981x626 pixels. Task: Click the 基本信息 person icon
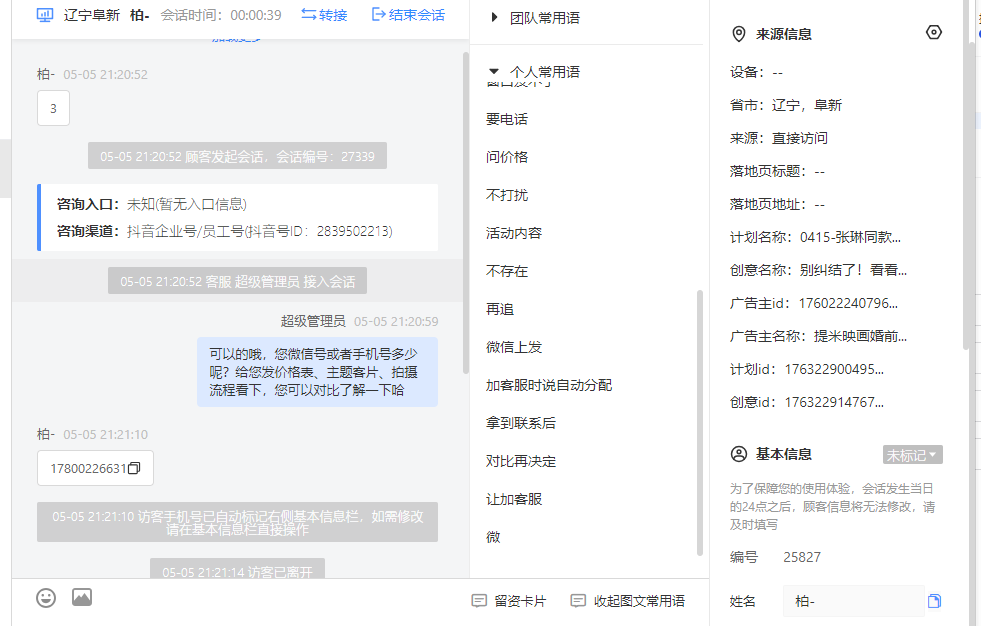739,454
